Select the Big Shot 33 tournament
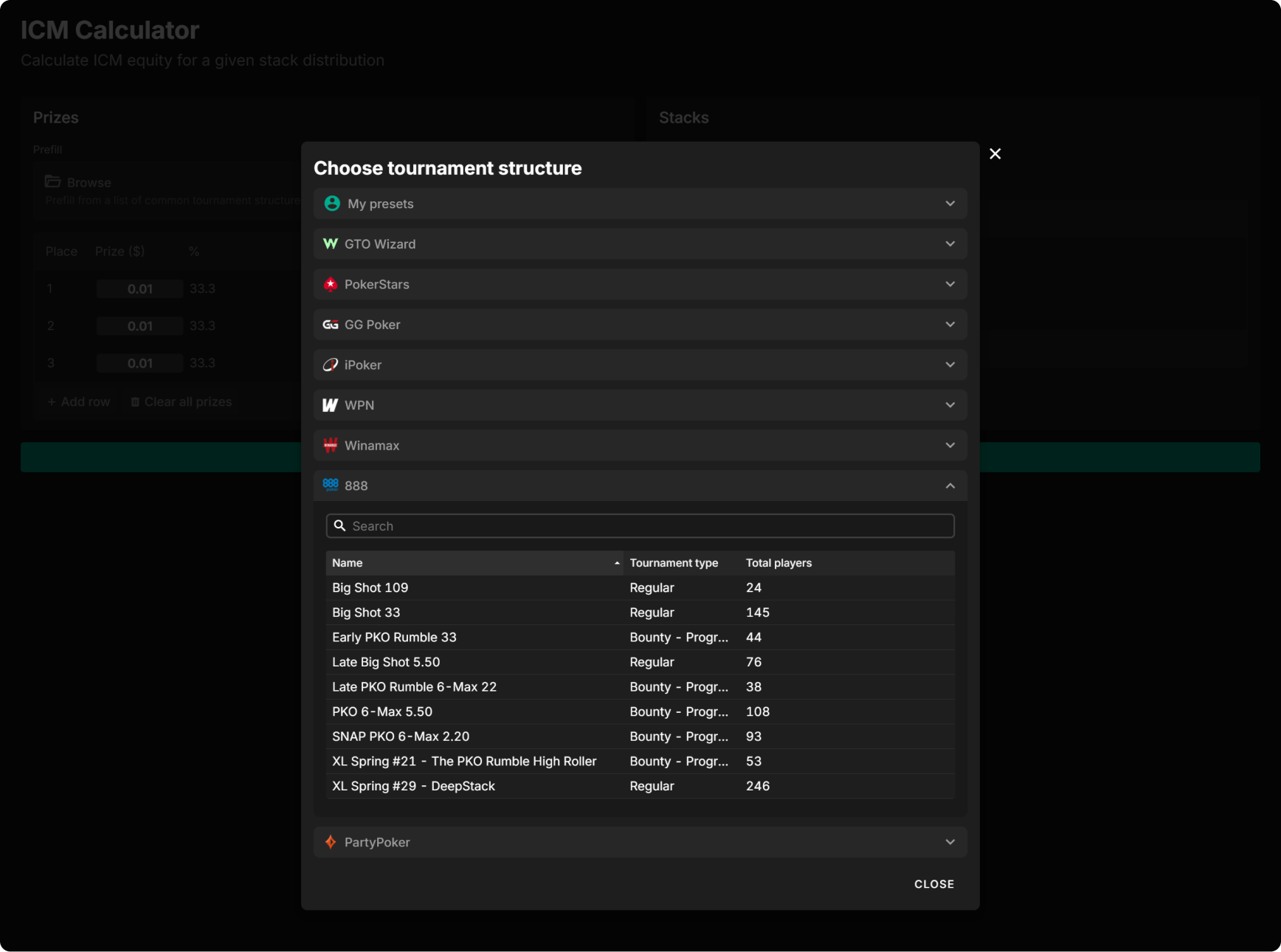The width and height of the screenshot is (1281, 952). (640, 613)
